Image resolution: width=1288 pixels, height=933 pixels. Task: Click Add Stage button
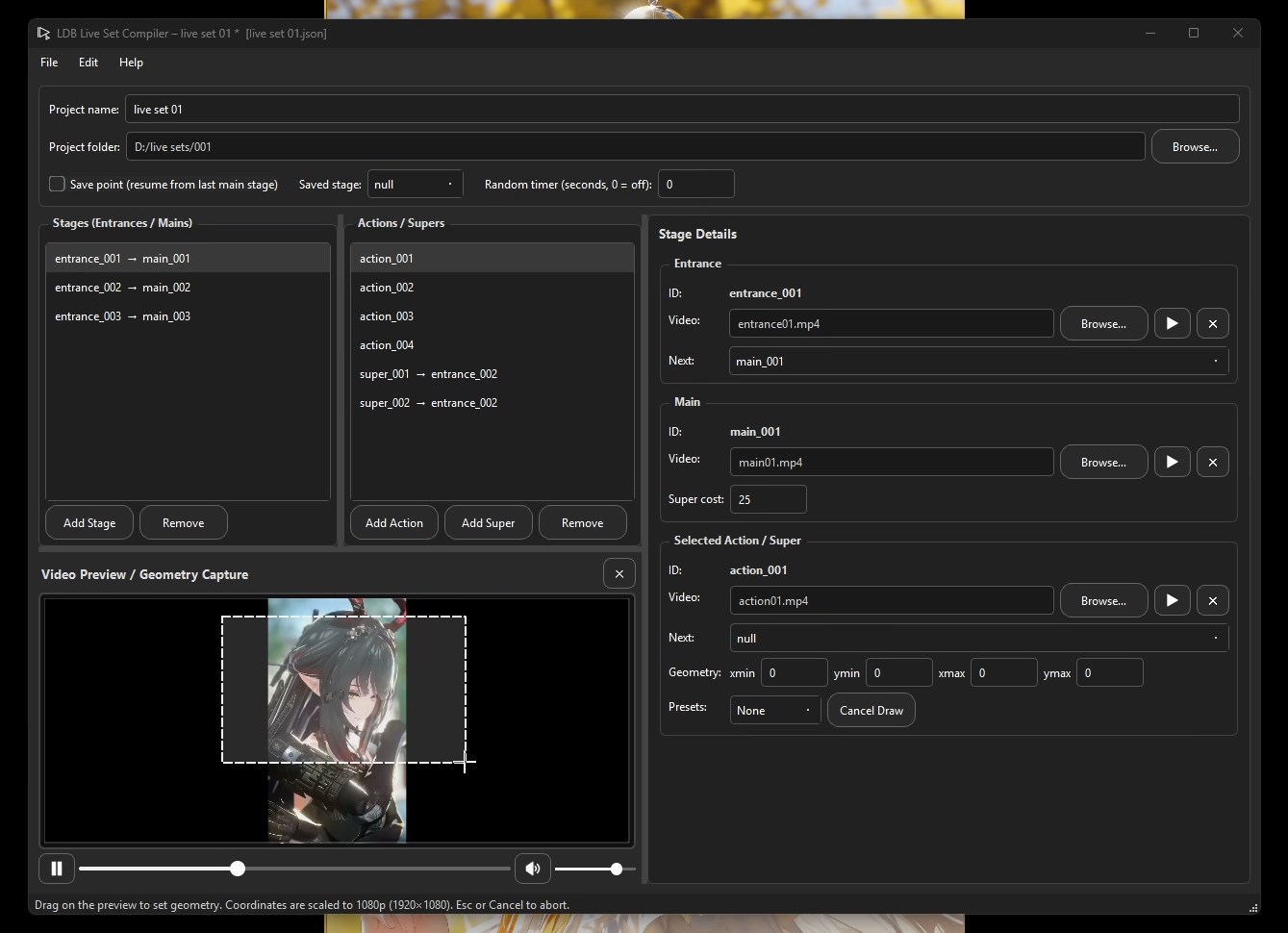89,523
